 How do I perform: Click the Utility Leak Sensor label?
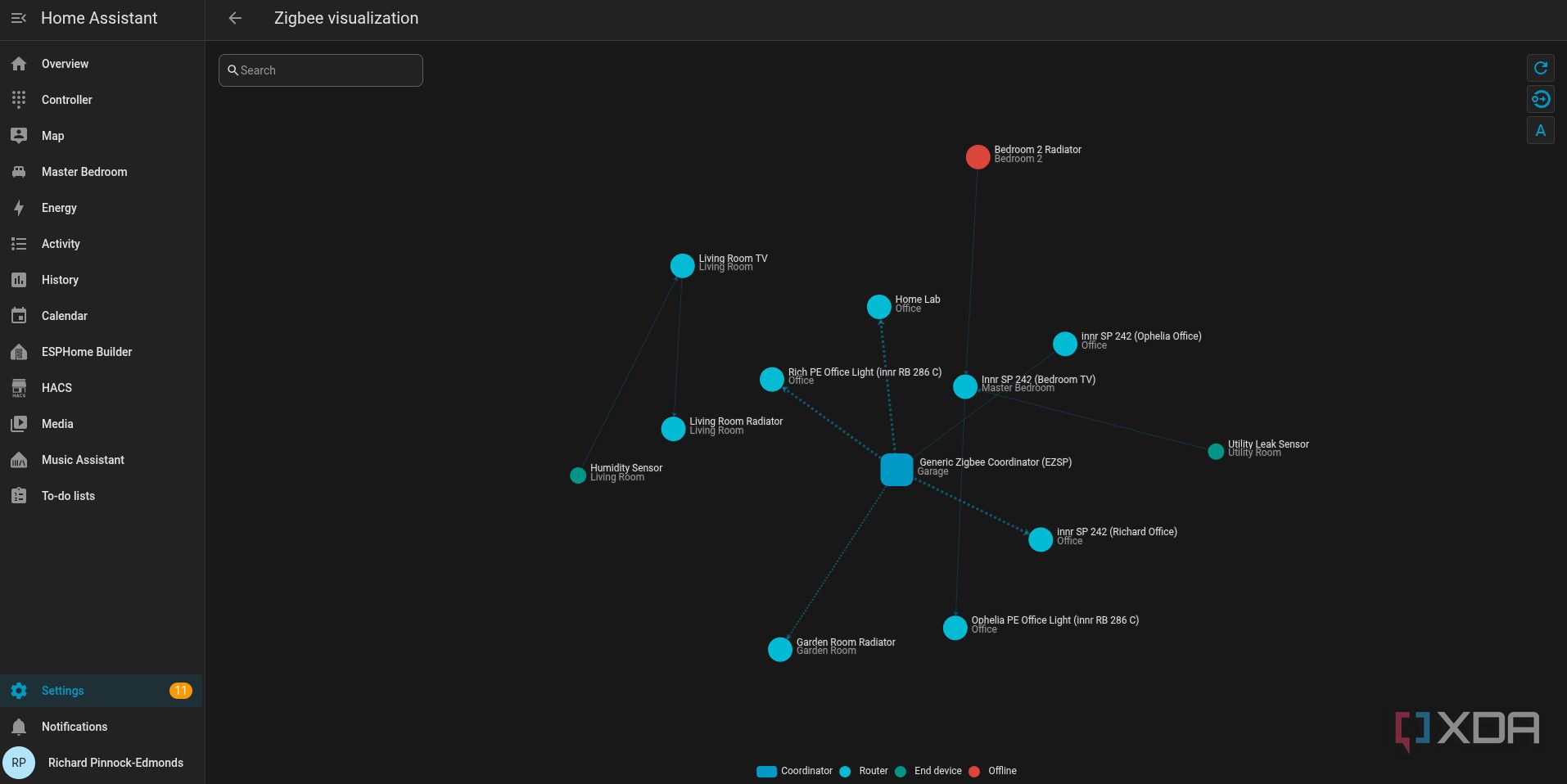[x=1268, y=444]
